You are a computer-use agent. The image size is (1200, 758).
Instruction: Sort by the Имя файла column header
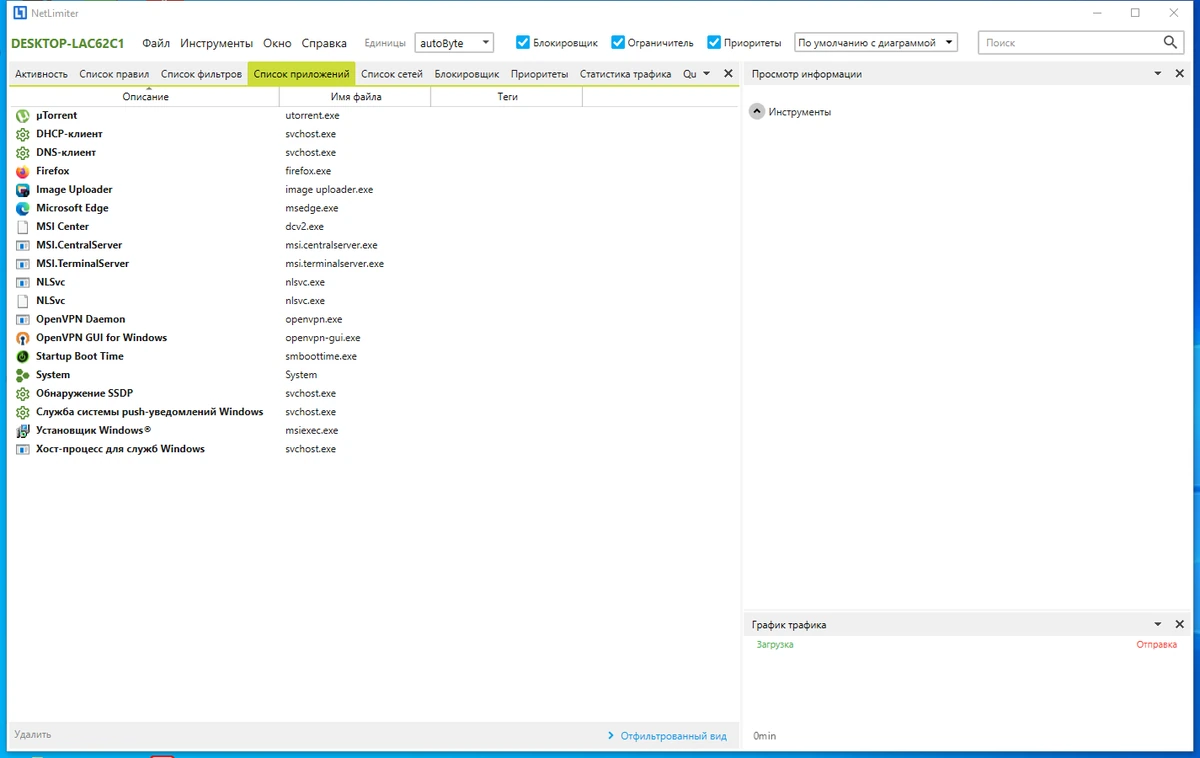(356, 97)
